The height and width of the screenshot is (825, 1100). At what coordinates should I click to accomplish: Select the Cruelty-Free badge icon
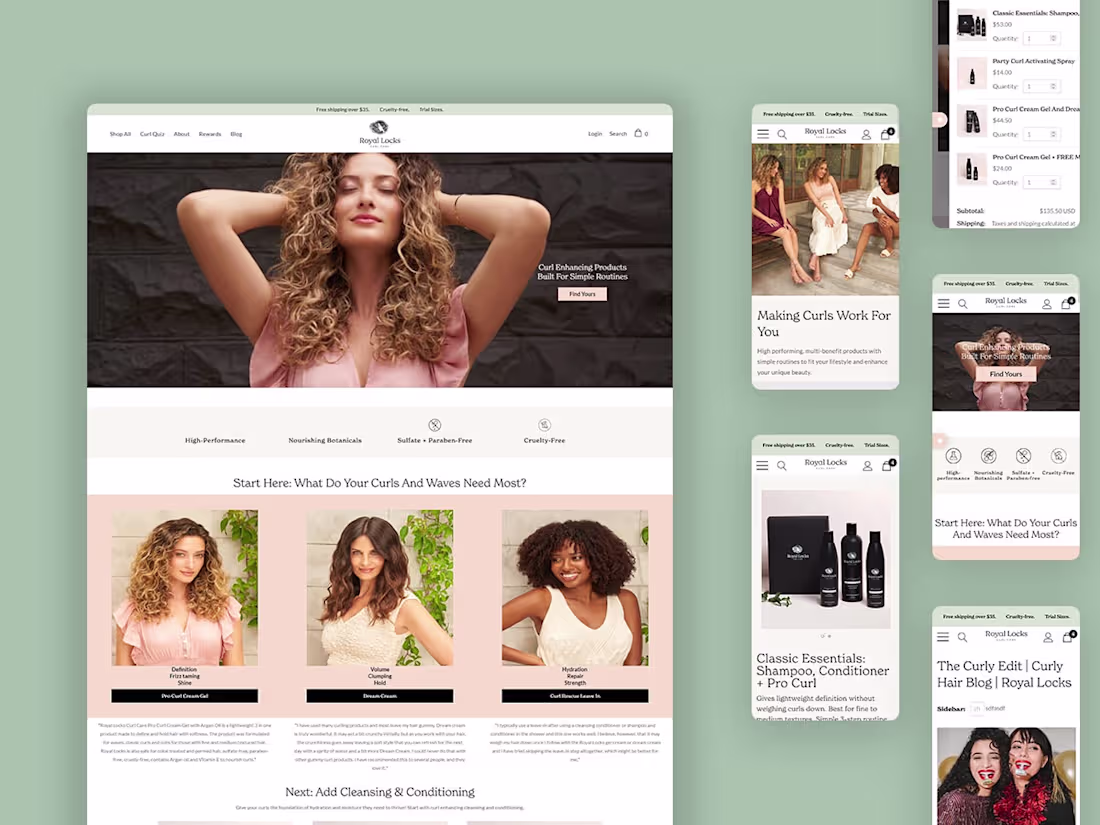[x=544, y=427]
